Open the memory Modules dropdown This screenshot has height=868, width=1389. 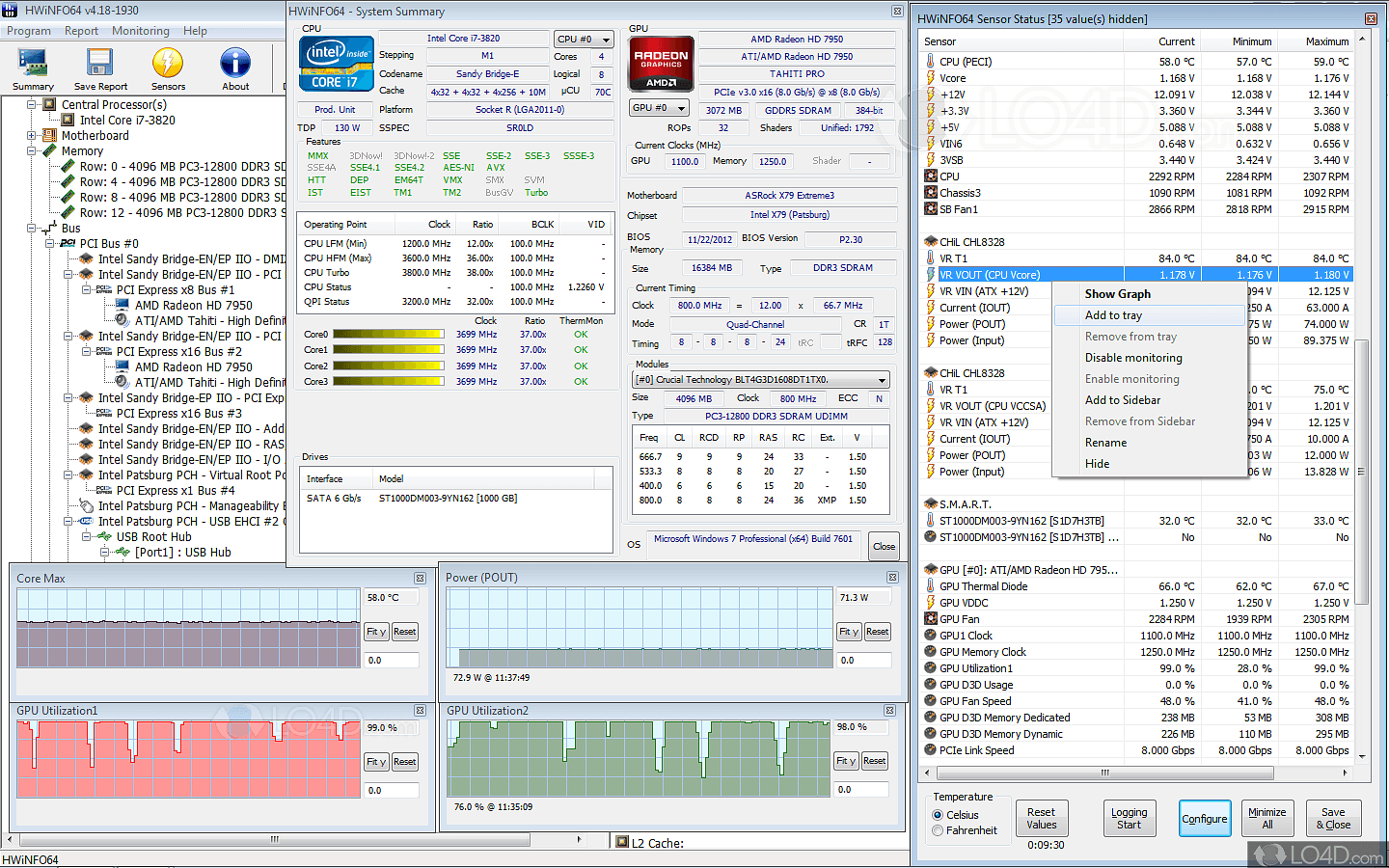pos(760,380)
